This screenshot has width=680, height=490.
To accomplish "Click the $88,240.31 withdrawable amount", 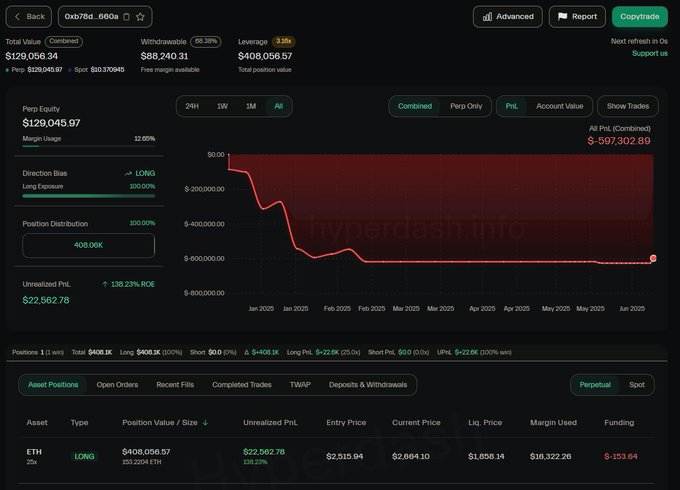I will 164,56.
